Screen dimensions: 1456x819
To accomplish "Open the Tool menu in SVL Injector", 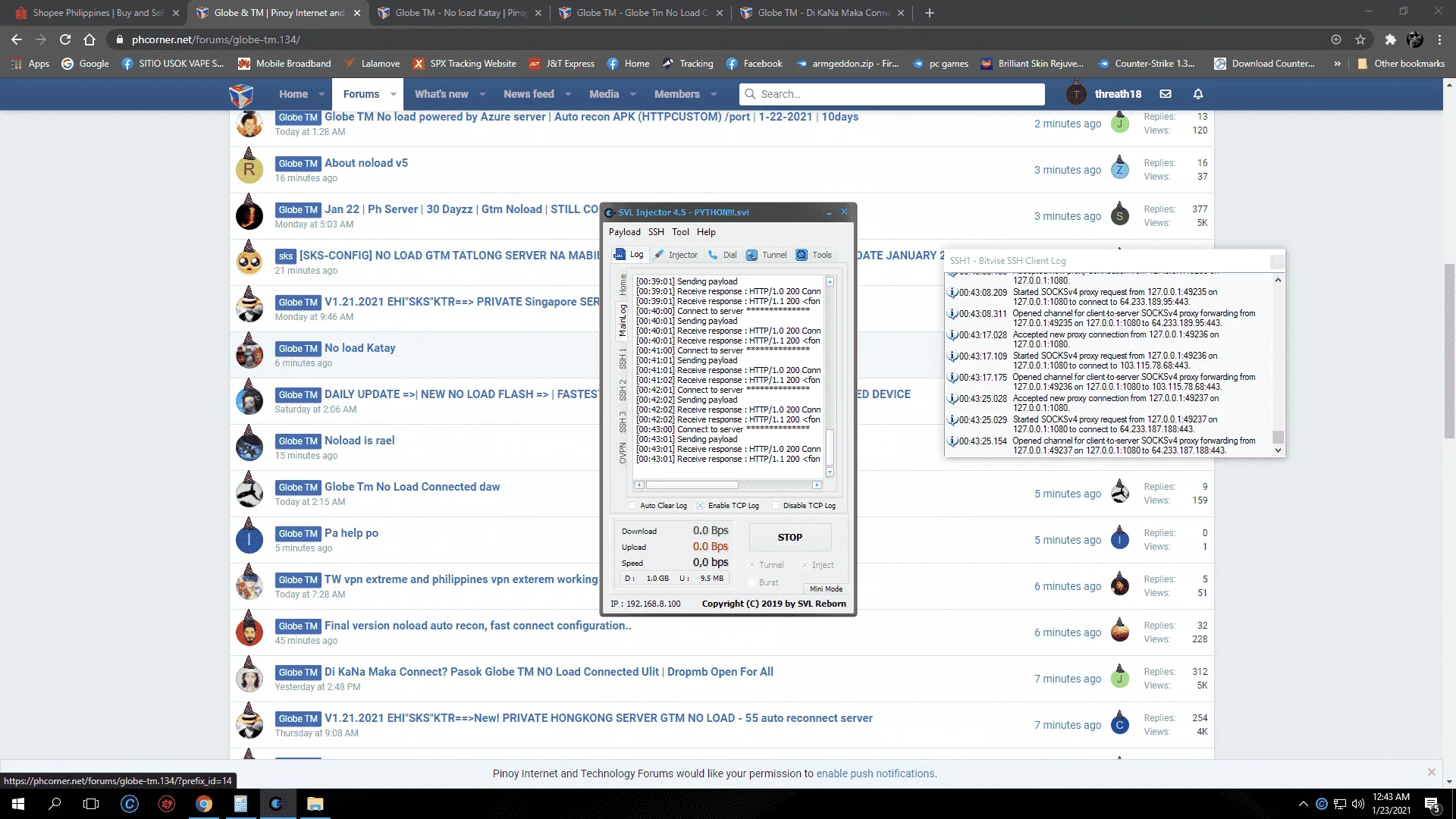I will (680, 232).
